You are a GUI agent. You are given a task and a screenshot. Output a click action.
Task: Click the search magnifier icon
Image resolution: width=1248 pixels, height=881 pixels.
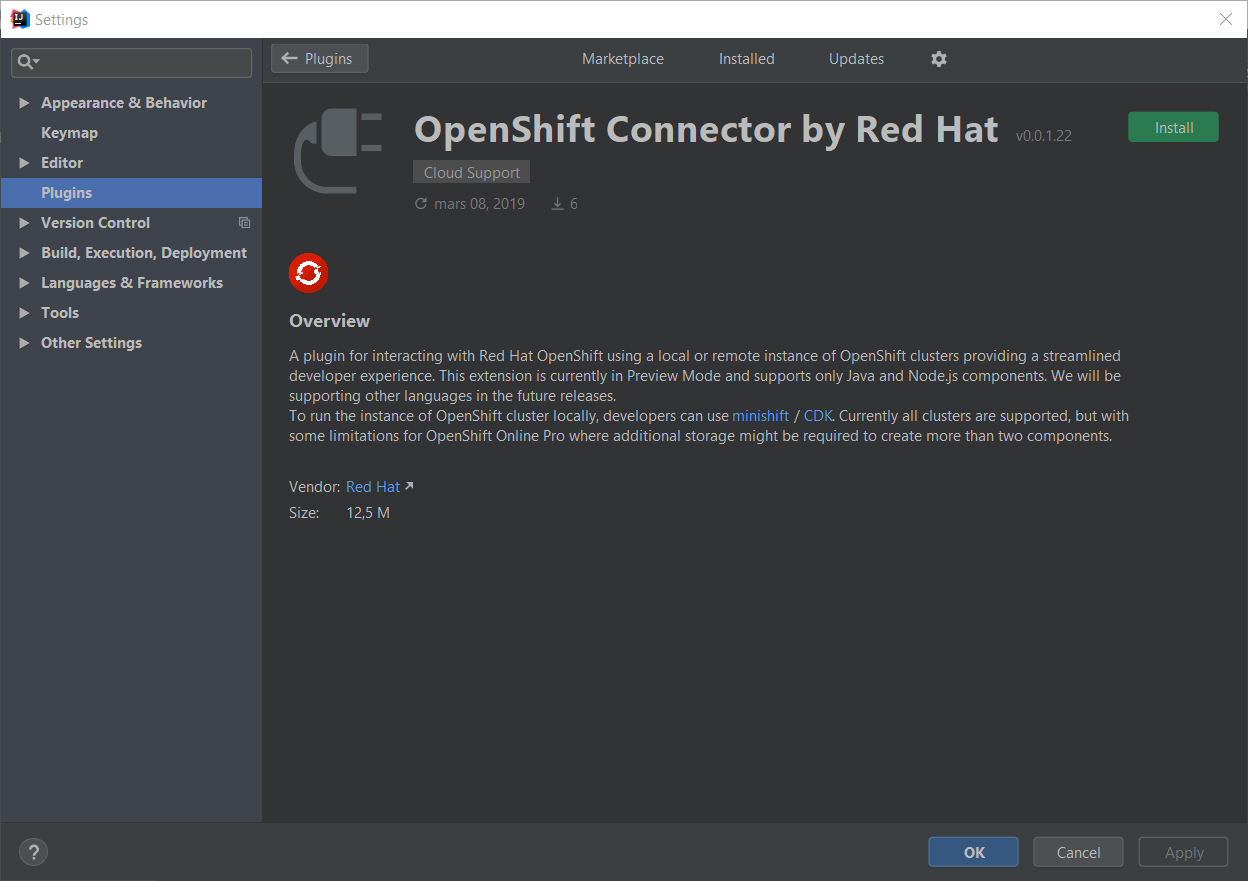pyautogui.click(x=26, y=62)
